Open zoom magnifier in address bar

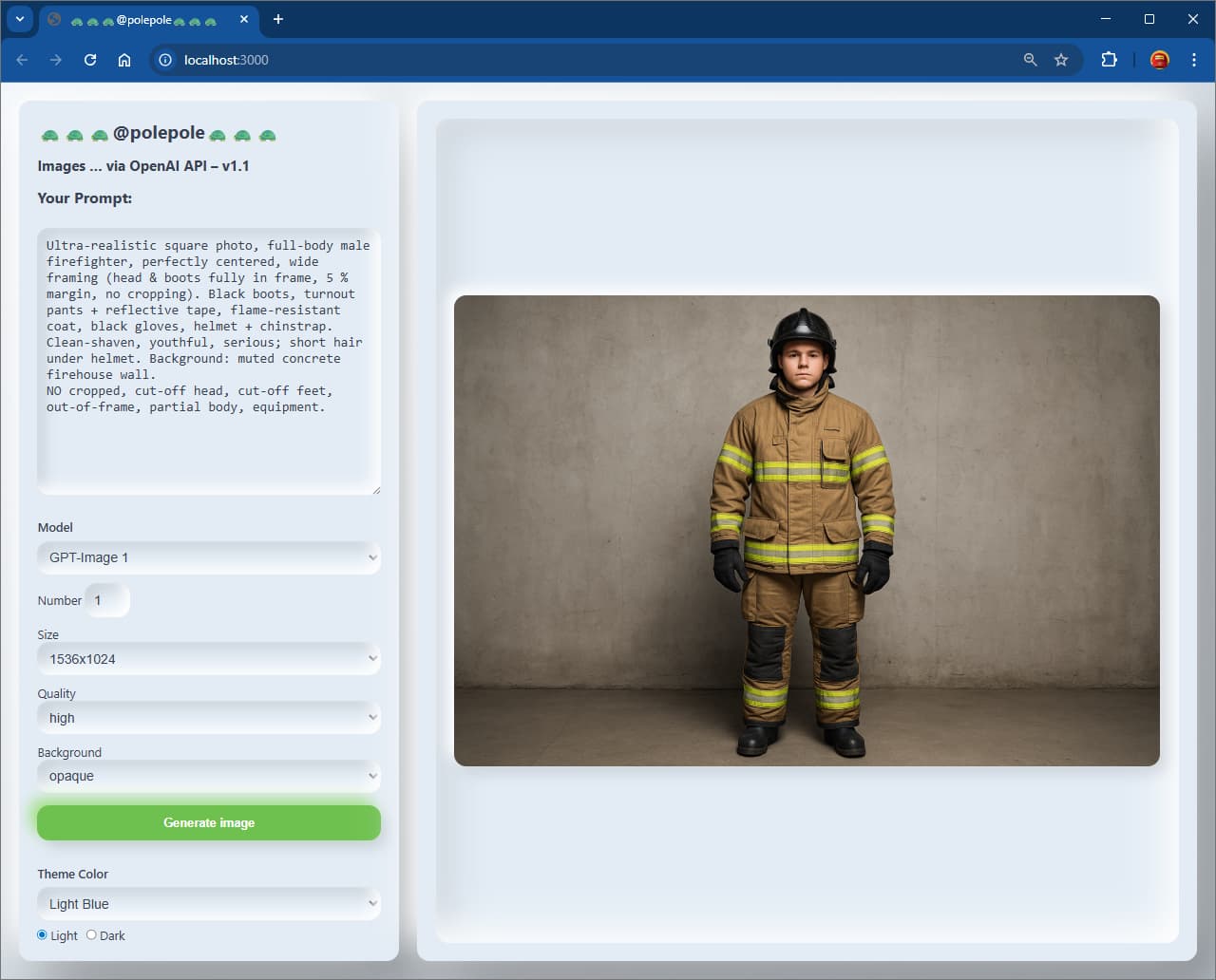coord(1030,60)
